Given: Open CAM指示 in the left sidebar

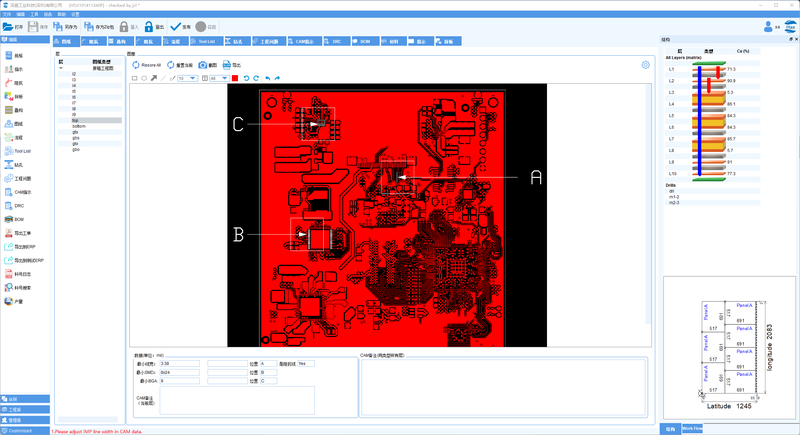Looking at the screenshot, I should [18, 192].
